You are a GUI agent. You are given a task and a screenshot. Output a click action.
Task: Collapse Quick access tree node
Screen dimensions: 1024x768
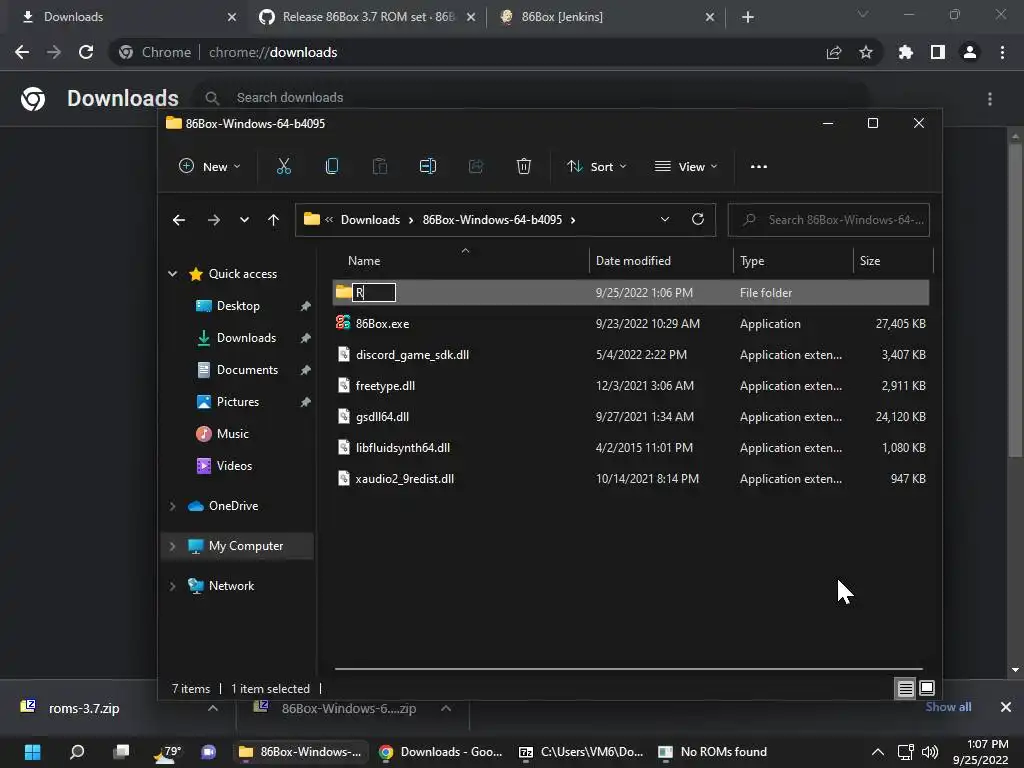pyautogui.click(x=172, y=274)
